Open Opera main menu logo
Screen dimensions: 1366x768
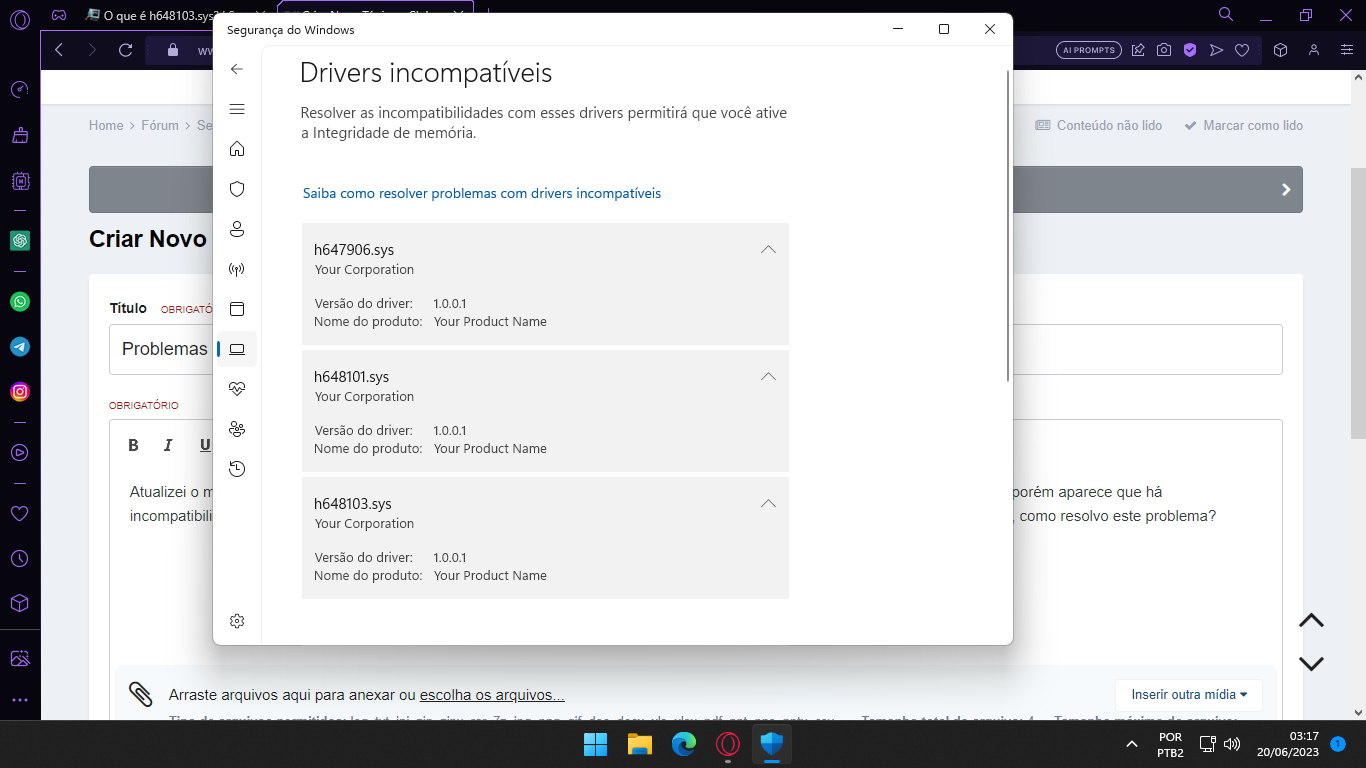pyautogui.click(x=19, y=19)
